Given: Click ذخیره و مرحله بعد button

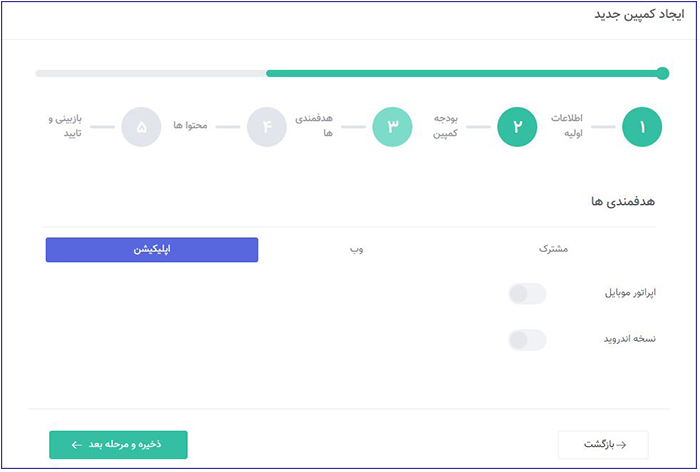Looking at the screenshot, I should (118, 444).
